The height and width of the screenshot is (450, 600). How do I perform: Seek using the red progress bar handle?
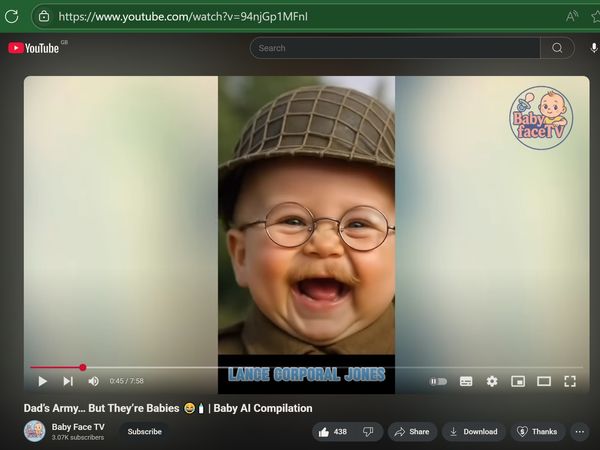[x=83, y=367]
